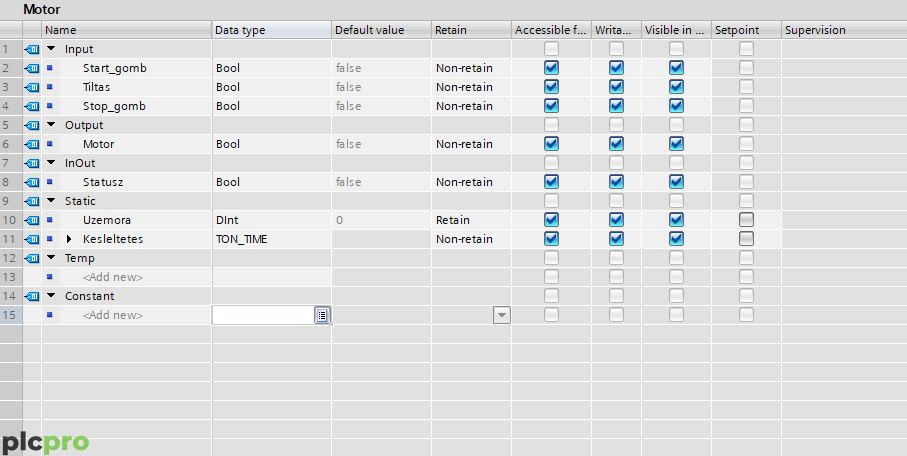The height and width of the screenshot is (456, 907).
Task: Click Add new under the Temp section
Action: (113, 277)
